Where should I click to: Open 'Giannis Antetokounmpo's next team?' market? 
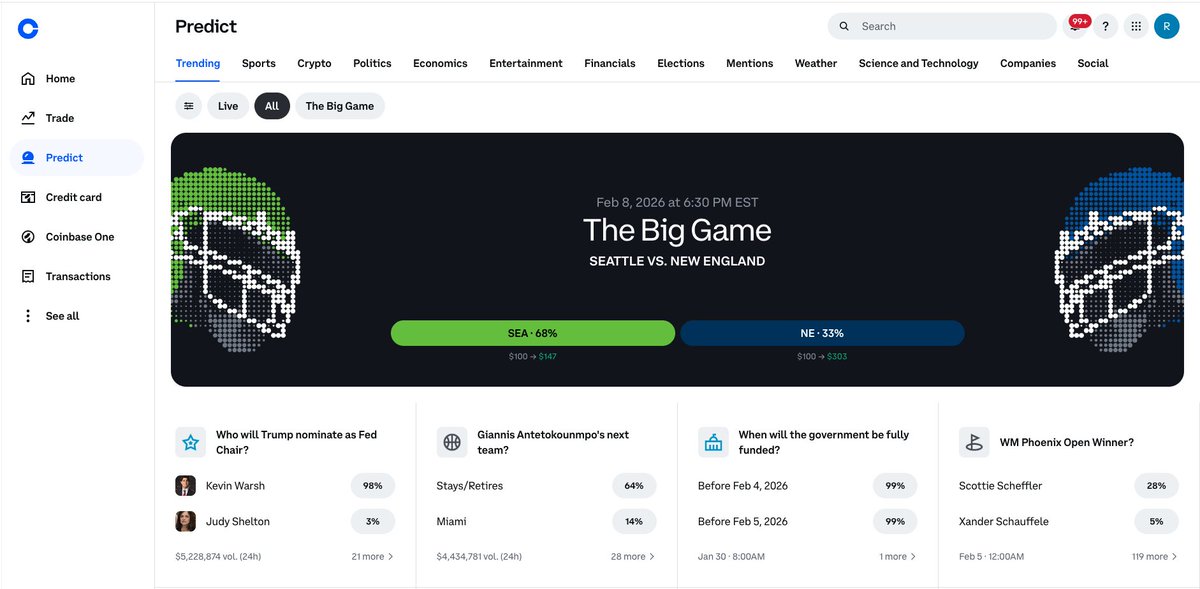[553, 442]
